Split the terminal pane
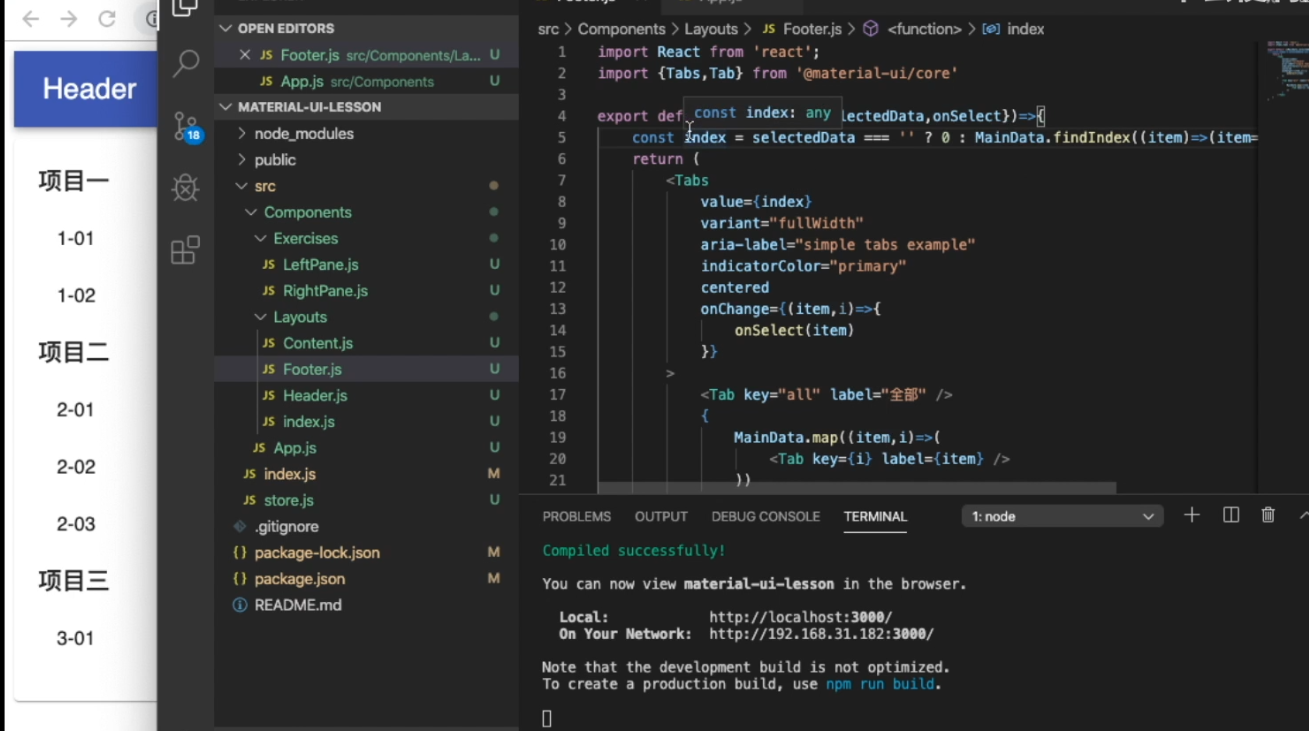 (x=1230, y=515)
